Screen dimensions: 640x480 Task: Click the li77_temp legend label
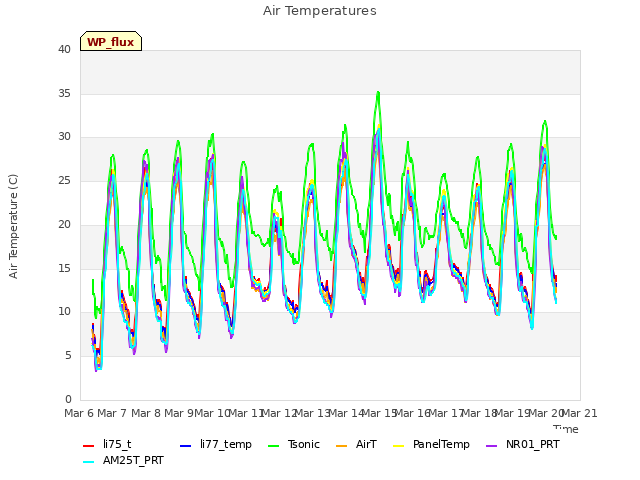click(226, 444)
